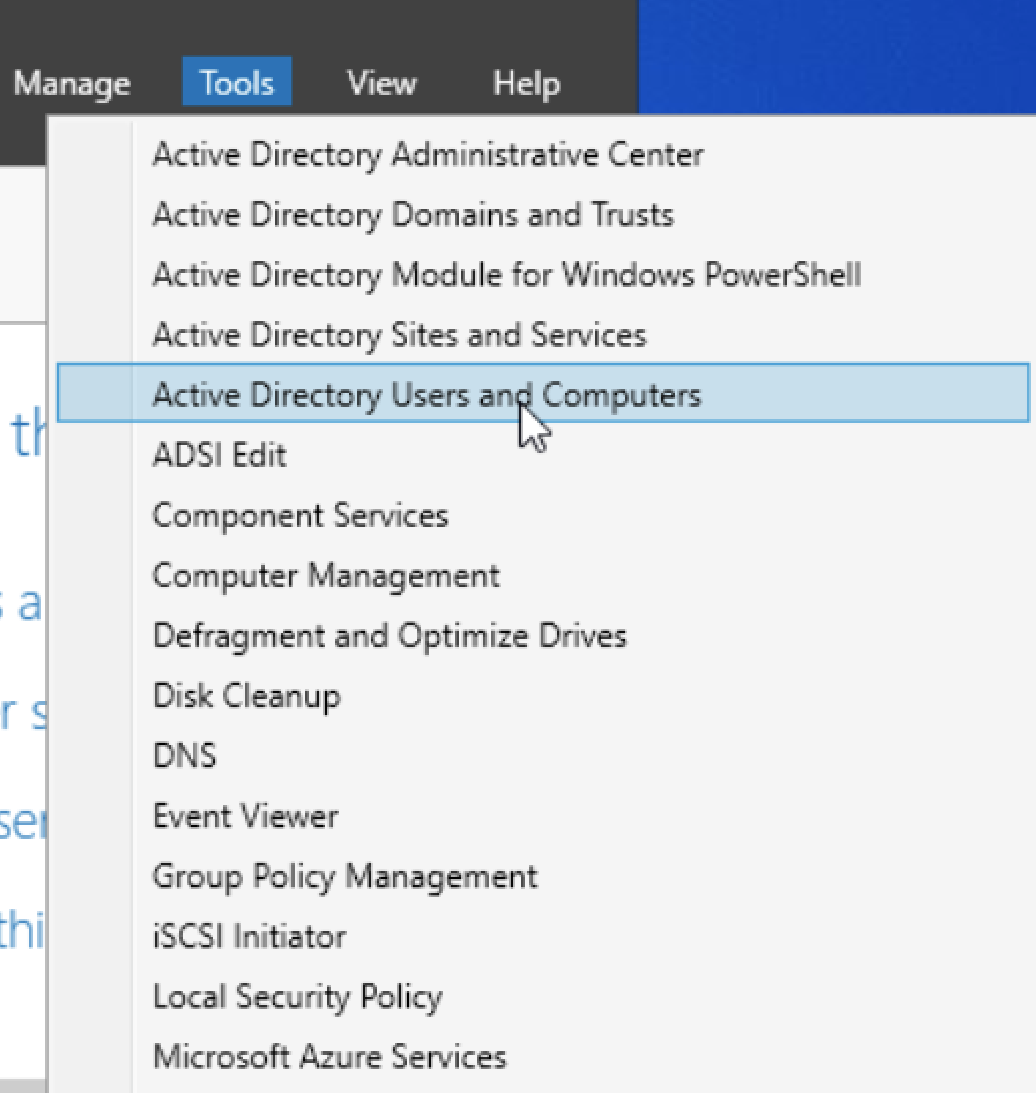Start Active Directory Module for Windows PowerShell
Viewport: 1036px width, 1093px height.
[542, 274]
